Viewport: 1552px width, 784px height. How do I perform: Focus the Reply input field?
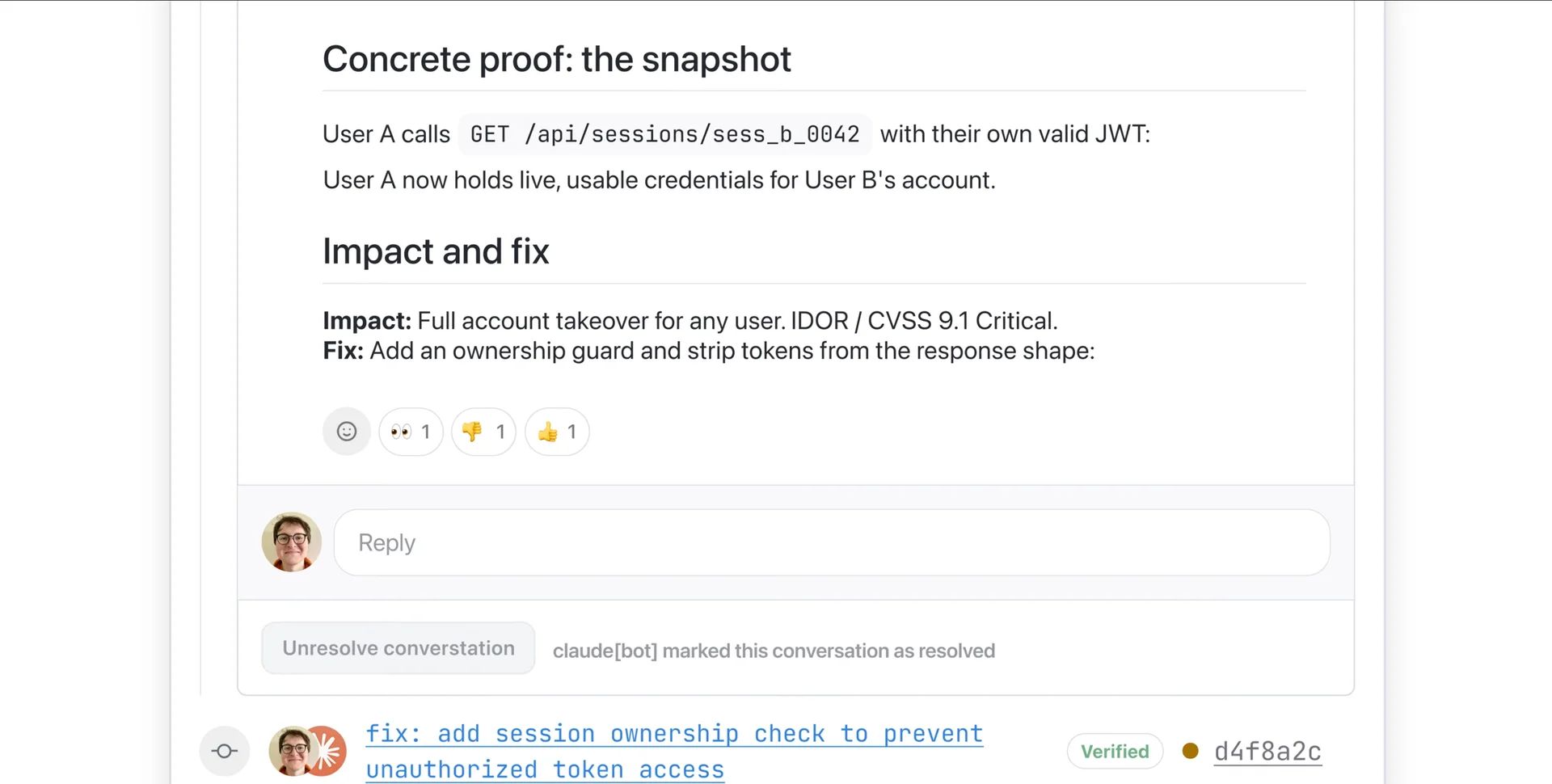pyautogui.click(x=831, y=542)
